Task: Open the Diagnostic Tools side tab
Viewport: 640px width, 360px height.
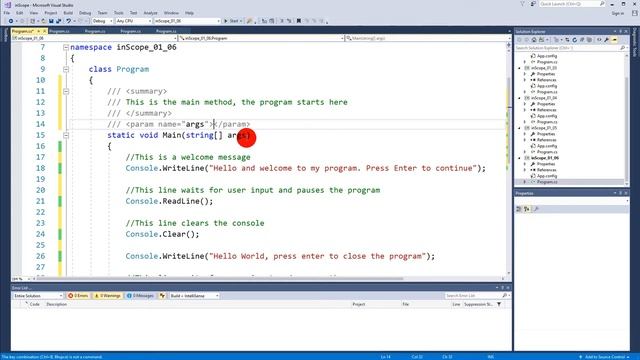Action: coord(635,43)
